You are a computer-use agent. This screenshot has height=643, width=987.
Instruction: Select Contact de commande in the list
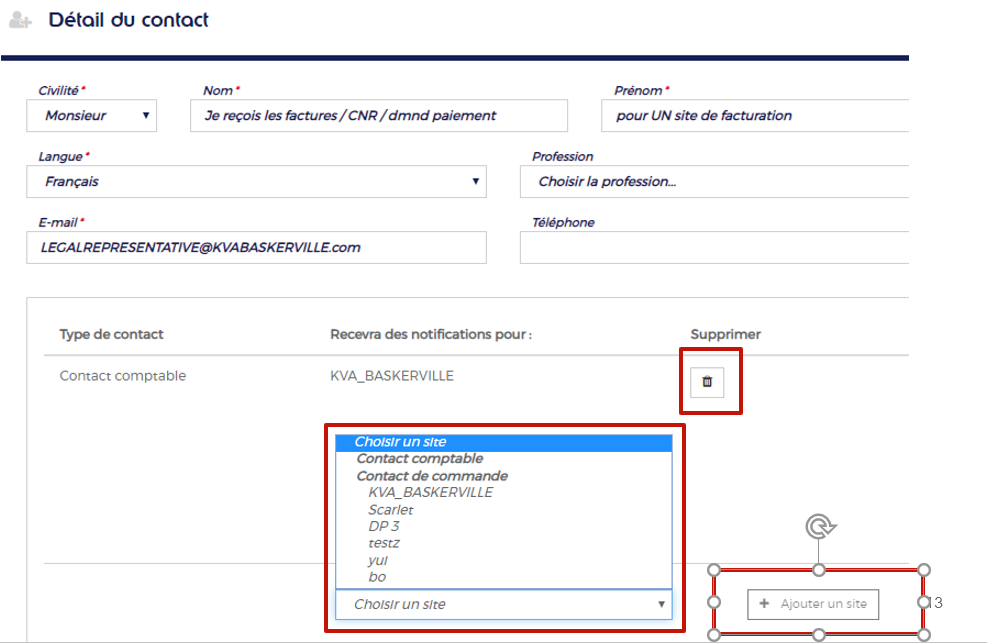click(432, 476)
